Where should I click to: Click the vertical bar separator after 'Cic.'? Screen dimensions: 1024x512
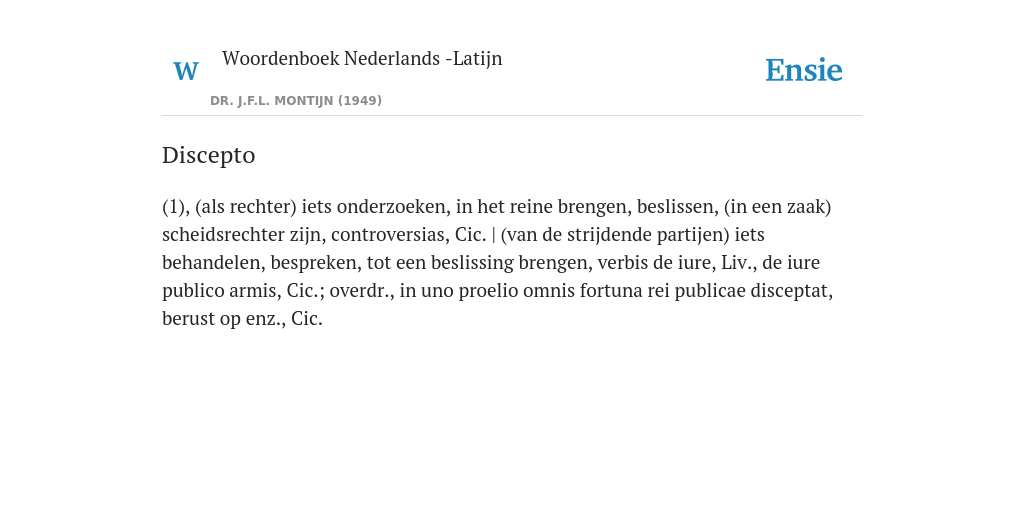(494, 234)
